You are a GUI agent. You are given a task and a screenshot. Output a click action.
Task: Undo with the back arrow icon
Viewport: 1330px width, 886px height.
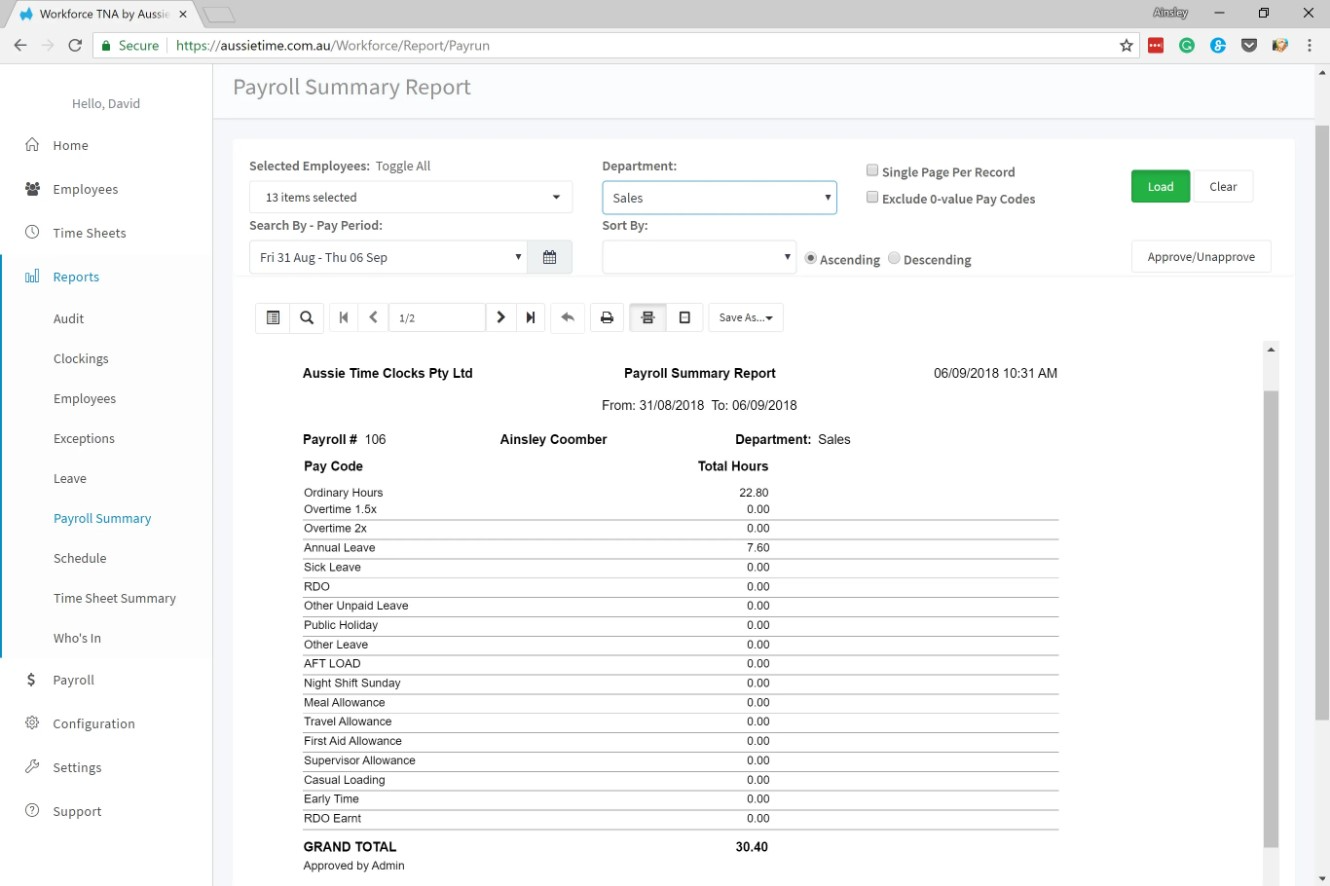(x=566, y=317)
